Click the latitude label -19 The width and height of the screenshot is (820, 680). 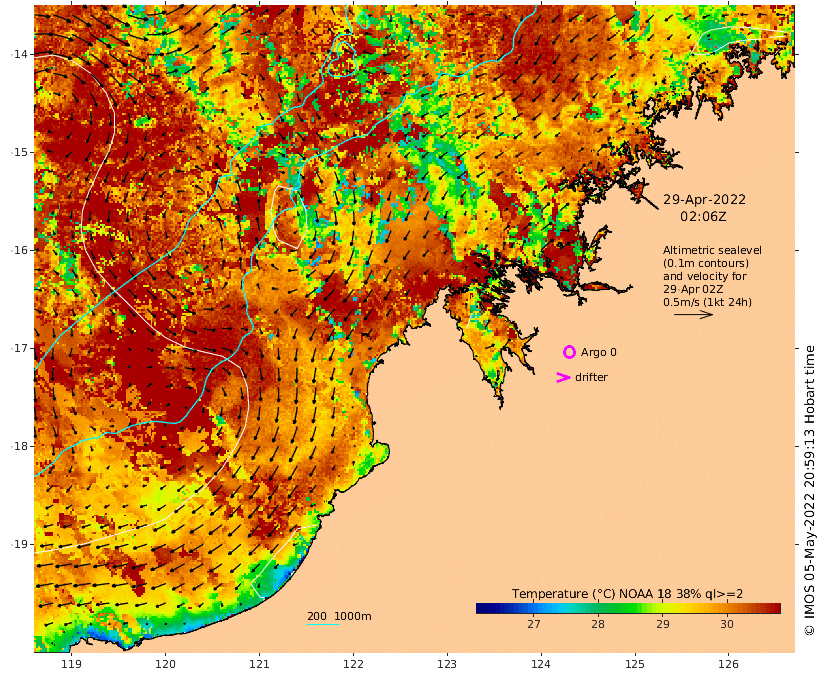(19, 544)
